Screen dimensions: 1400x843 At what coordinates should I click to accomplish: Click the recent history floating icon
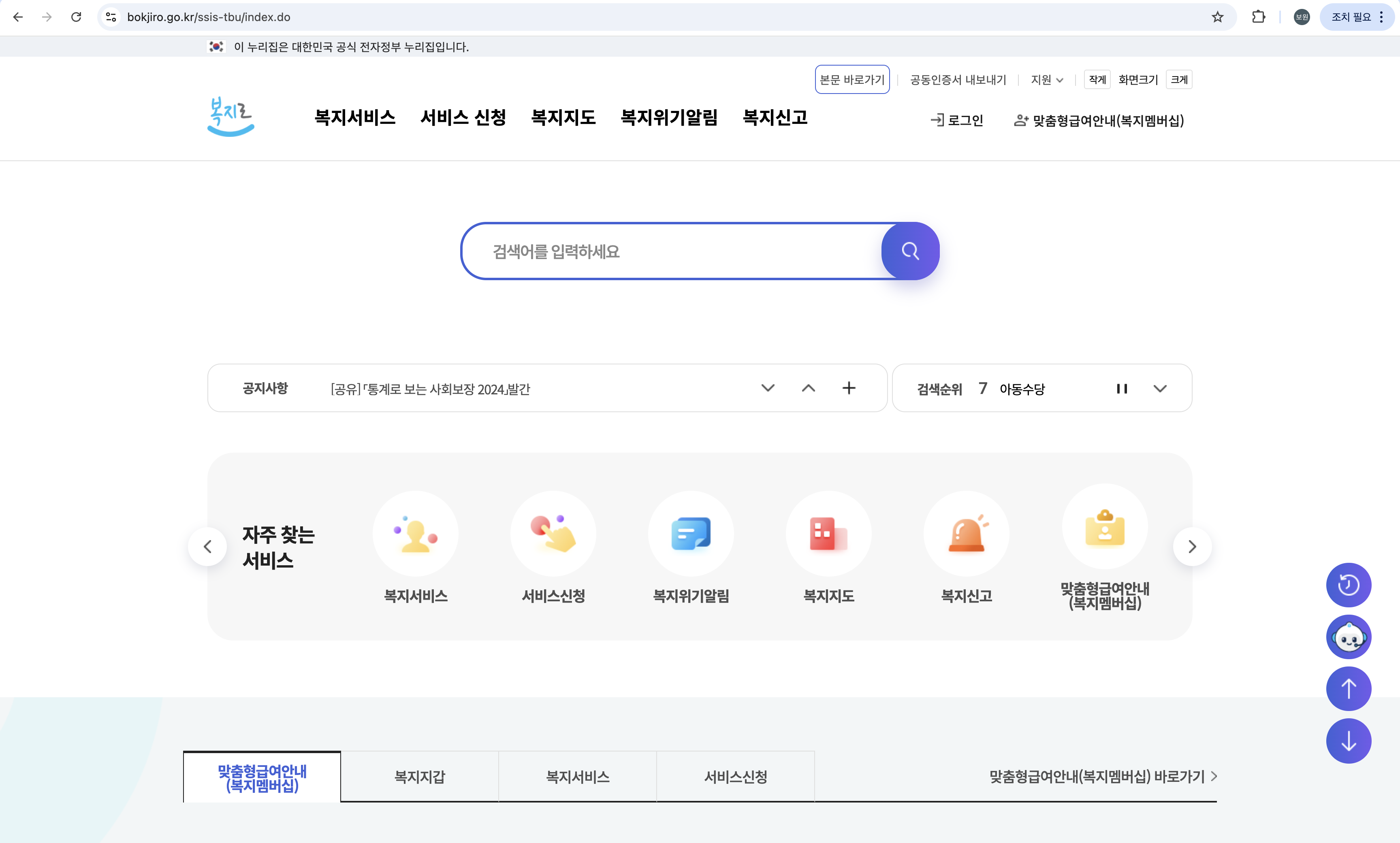[1348, 585]
